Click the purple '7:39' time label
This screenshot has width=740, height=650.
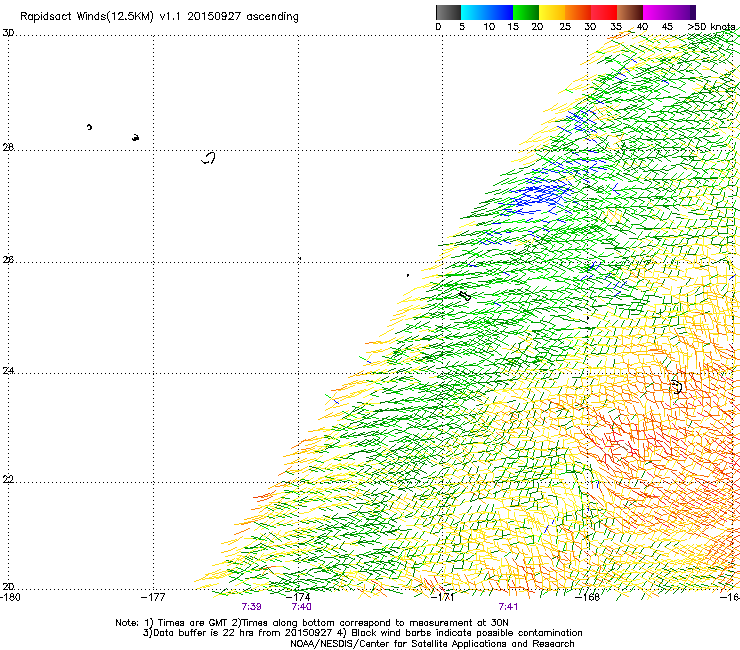tap(252, 607)
